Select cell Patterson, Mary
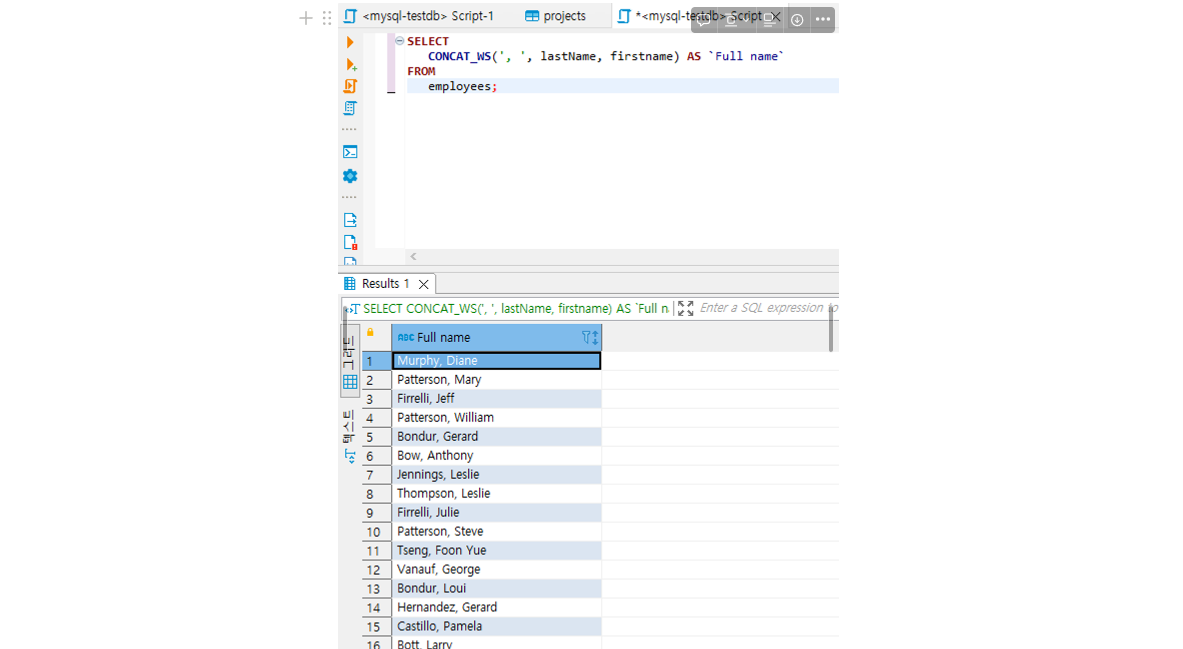The image size is (1183, 649). 496,380
